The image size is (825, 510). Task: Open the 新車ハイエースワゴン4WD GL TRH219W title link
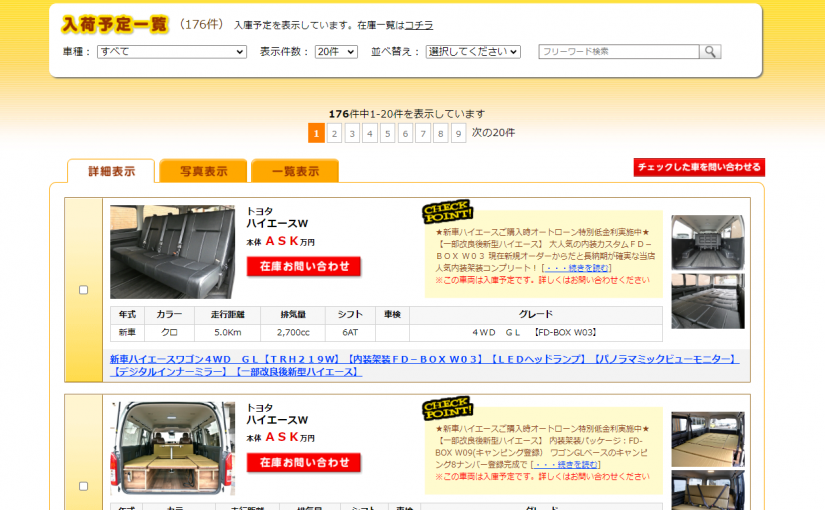click(425, 365)
